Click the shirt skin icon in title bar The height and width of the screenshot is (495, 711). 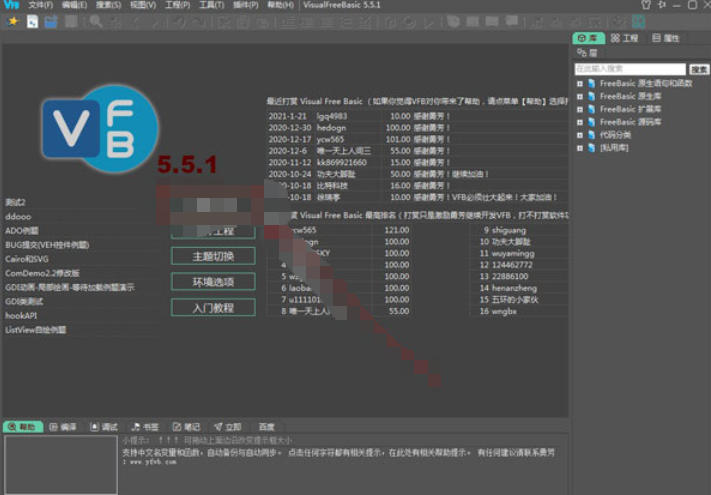click(646, 5)
